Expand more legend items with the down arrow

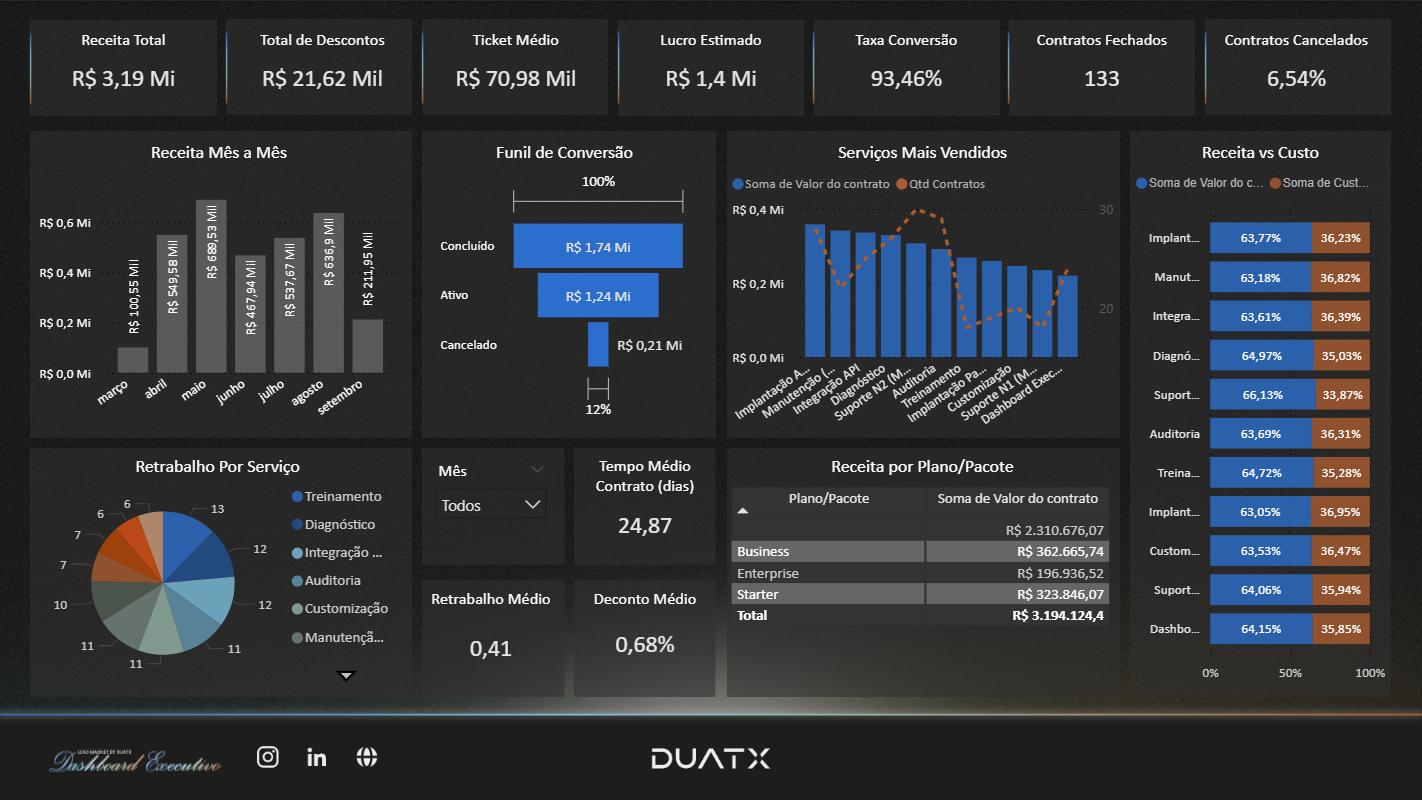[346, 676]
